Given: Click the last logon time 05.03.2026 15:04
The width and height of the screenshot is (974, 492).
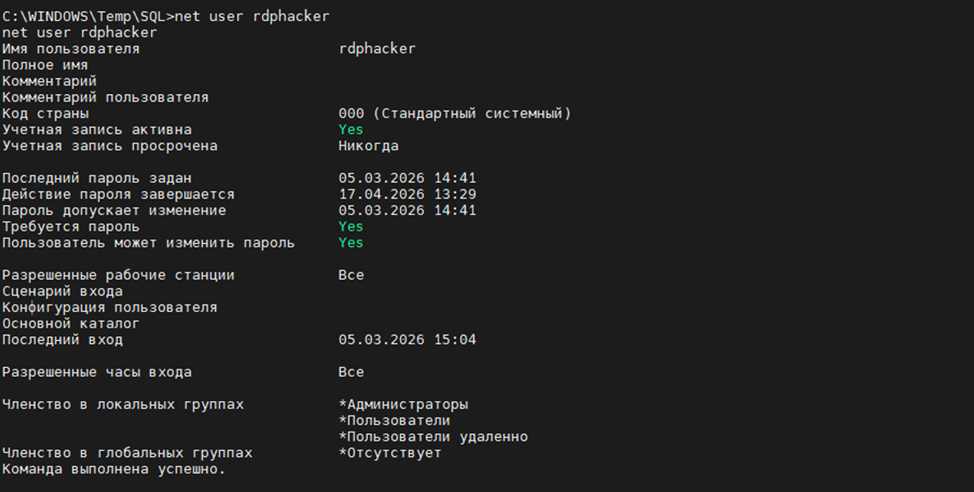Looking at the screenshot, I should (407, 339).
